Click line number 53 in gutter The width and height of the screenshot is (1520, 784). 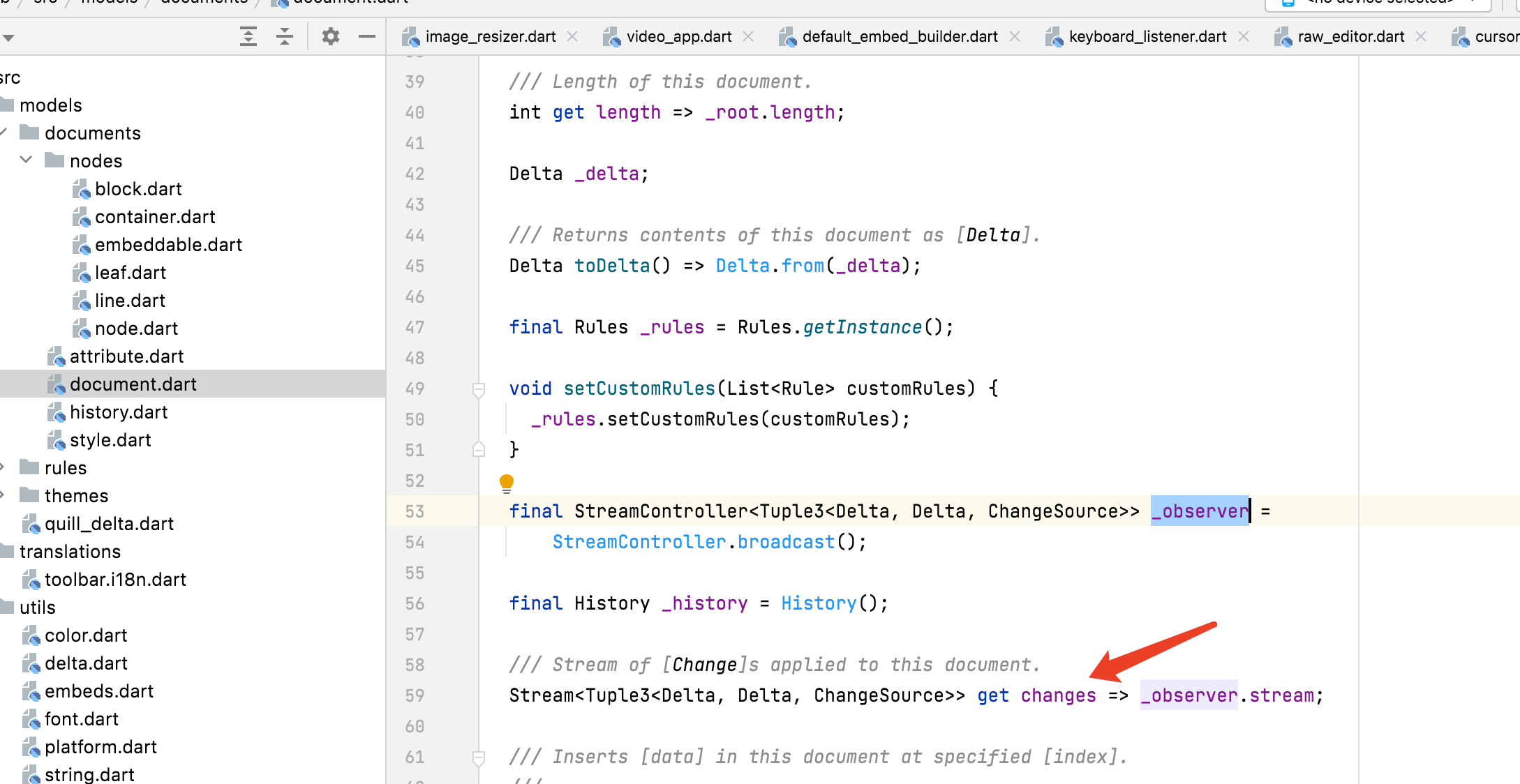point(415,511)
